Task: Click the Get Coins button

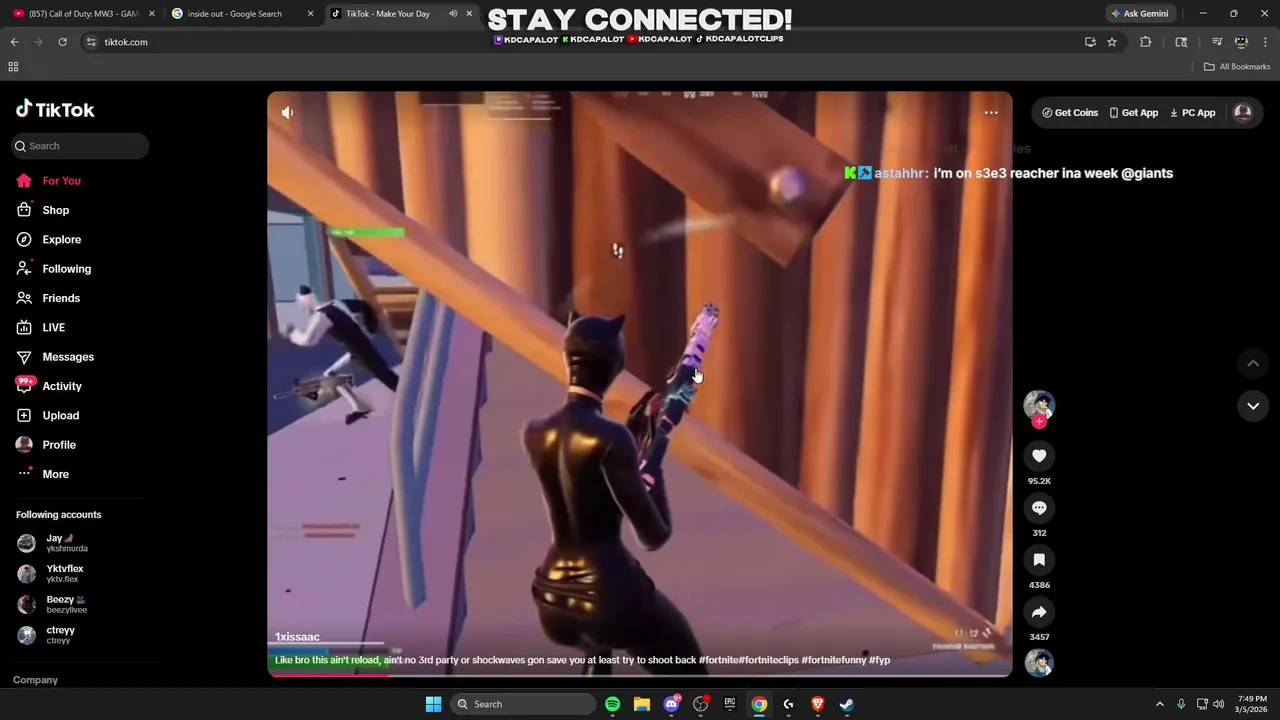Action: [1070, 113]
